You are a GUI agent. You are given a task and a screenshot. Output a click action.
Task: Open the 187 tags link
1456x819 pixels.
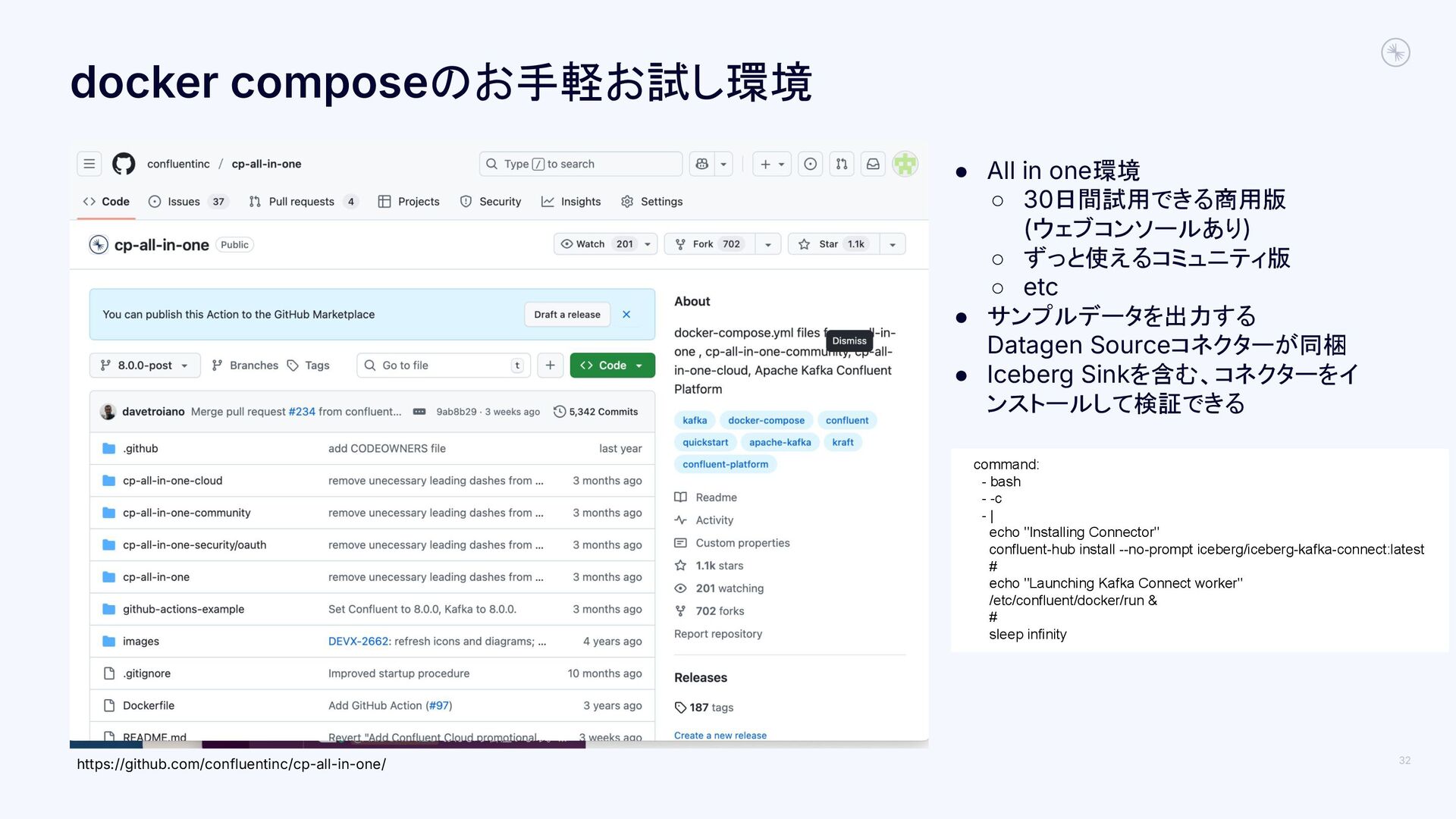point(704,708)
